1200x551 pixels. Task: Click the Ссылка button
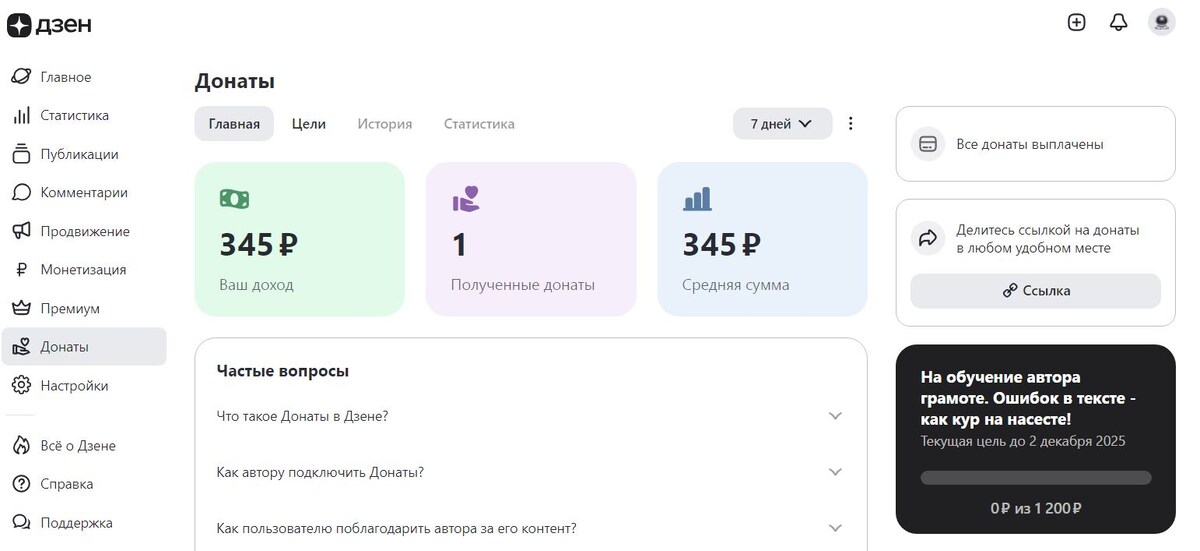coord(1036,291)
